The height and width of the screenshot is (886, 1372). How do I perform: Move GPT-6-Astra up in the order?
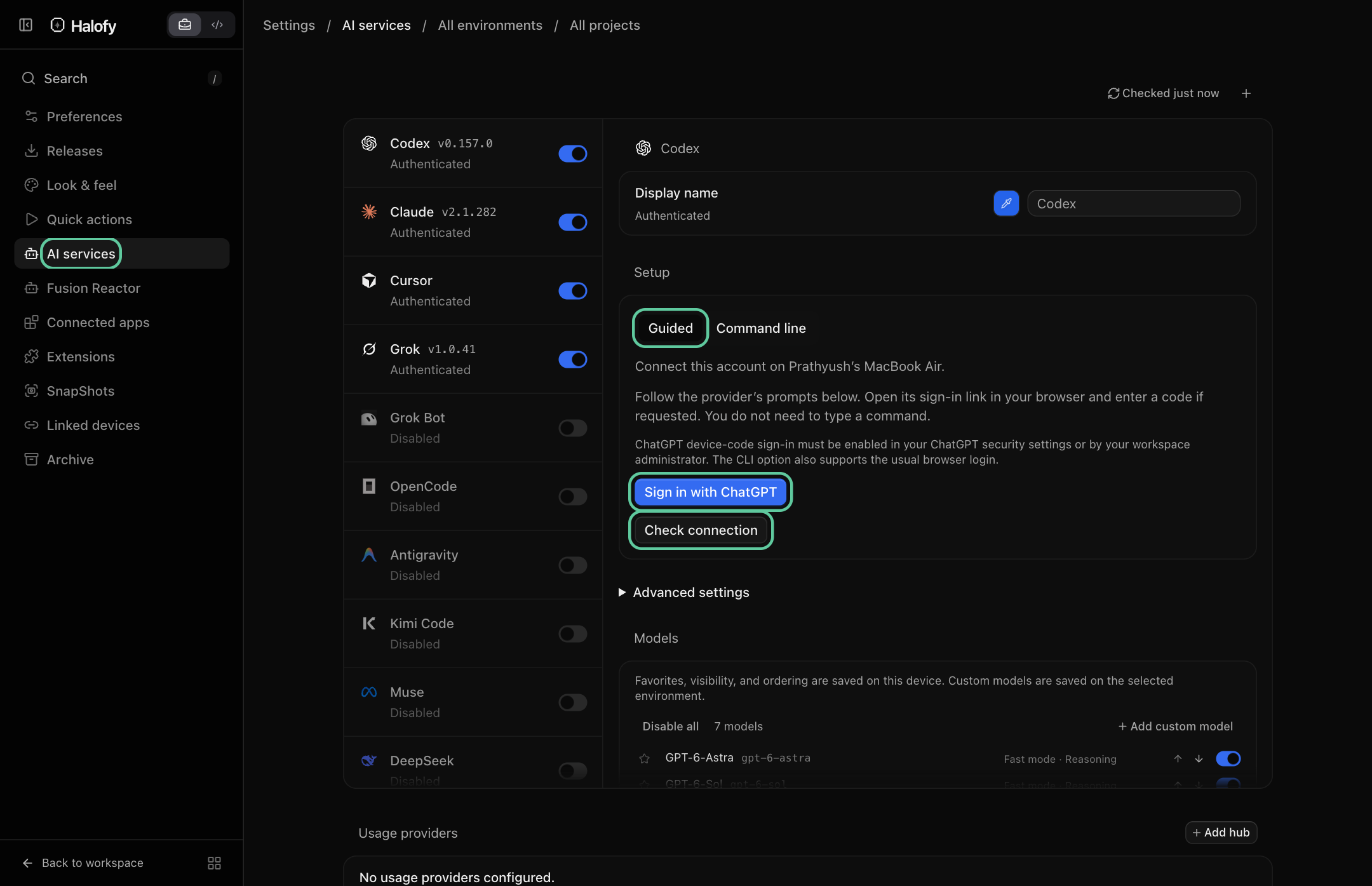[1178, 758]
